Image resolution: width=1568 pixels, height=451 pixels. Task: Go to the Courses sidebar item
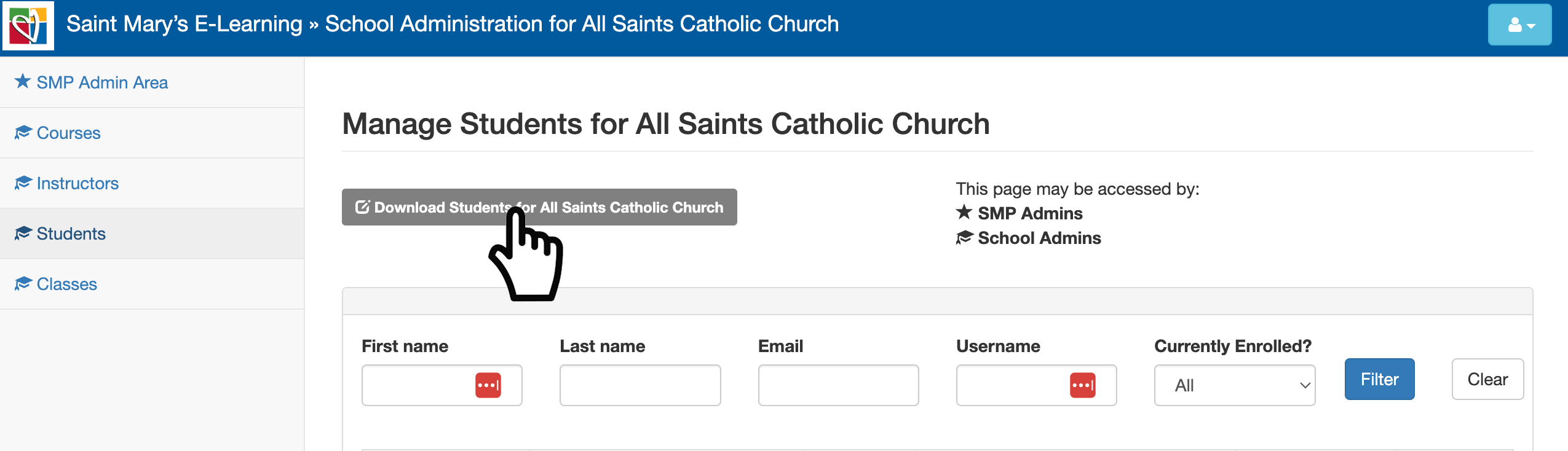point(68,133)
